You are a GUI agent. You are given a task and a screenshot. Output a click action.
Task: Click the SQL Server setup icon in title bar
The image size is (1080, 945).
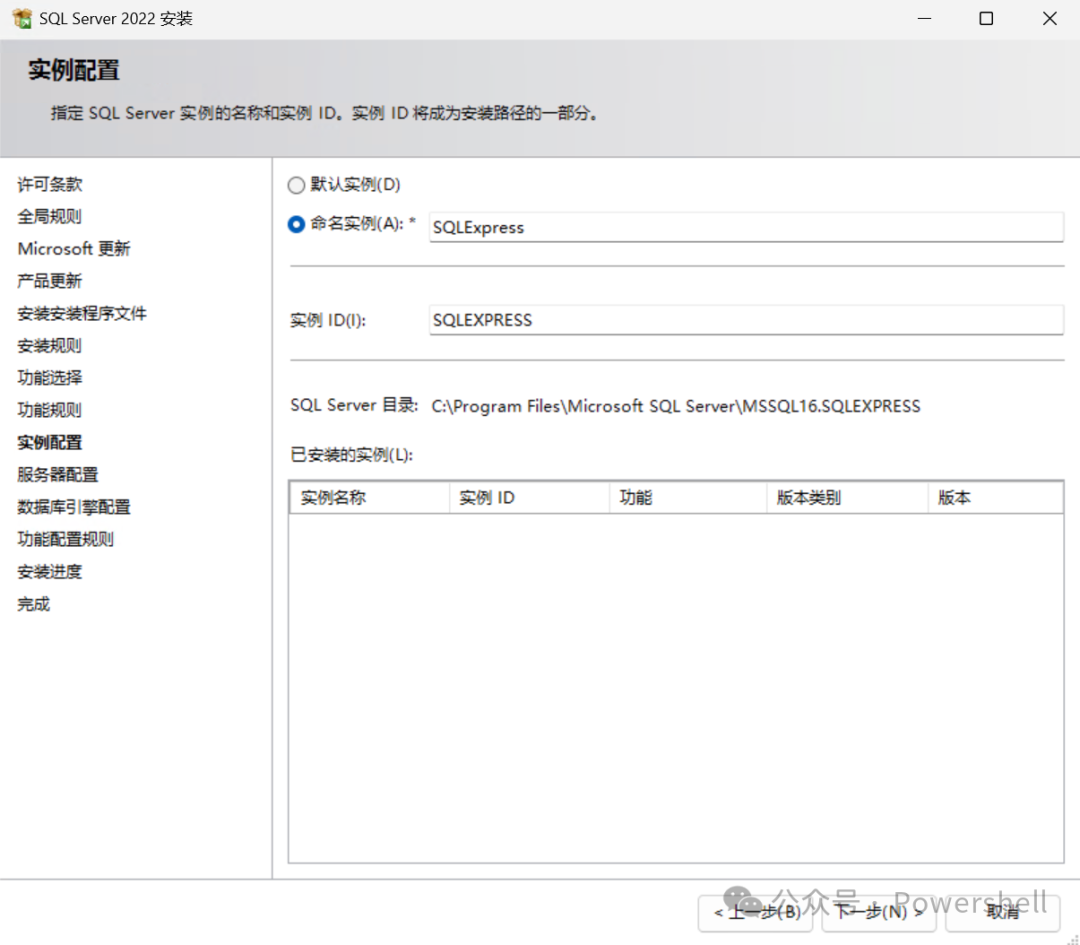(x=22, y=19)
